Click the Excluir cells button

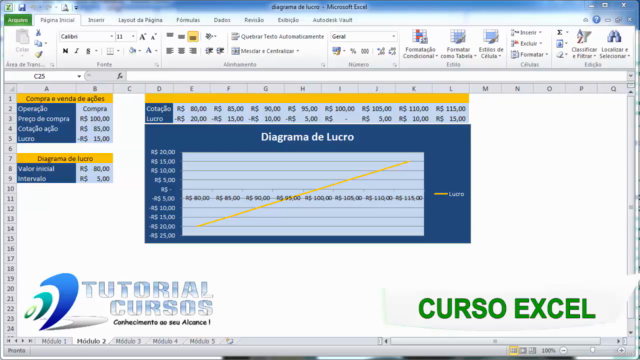click(526, 43)
